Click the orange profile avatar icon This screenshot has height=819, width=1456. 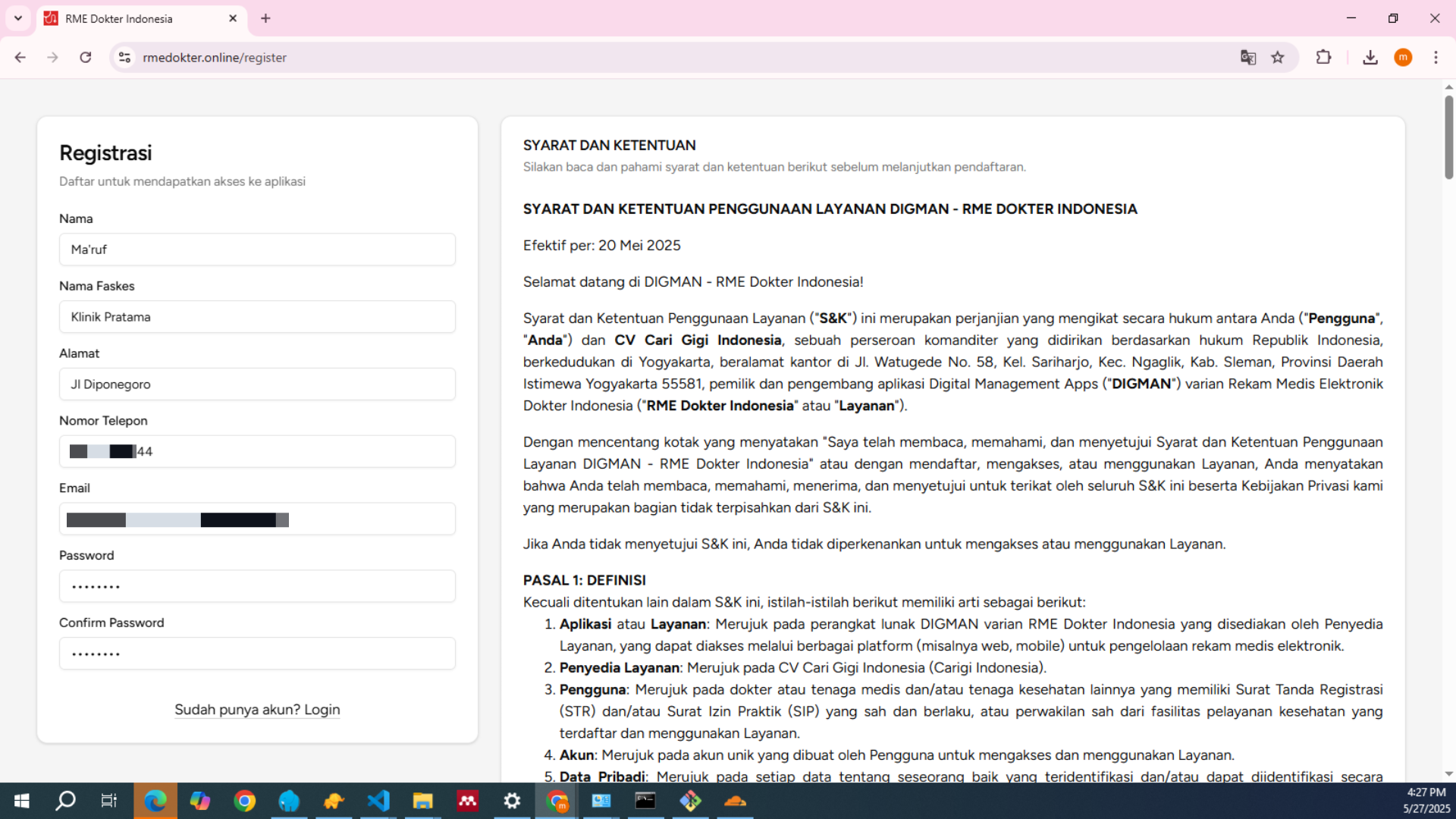[1403, 58]
